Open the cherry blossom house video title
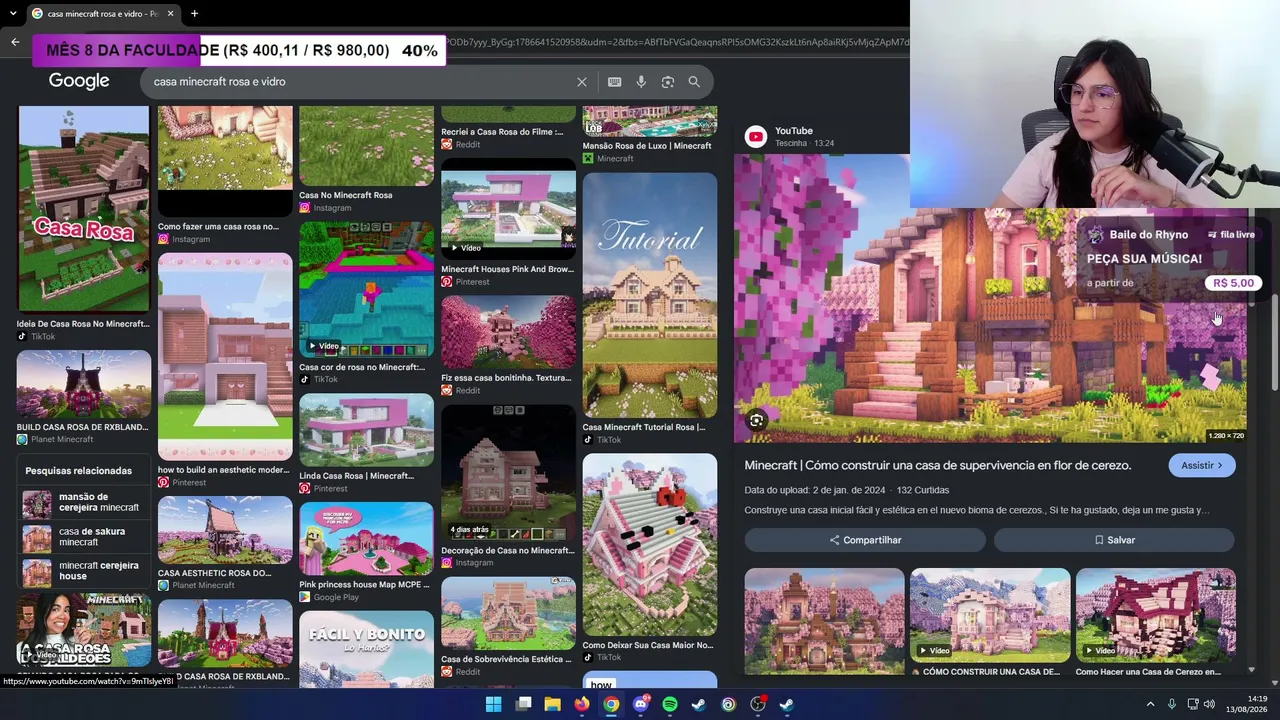The width and height of the screenshot is (1280, 720). [x=938, y=465]
